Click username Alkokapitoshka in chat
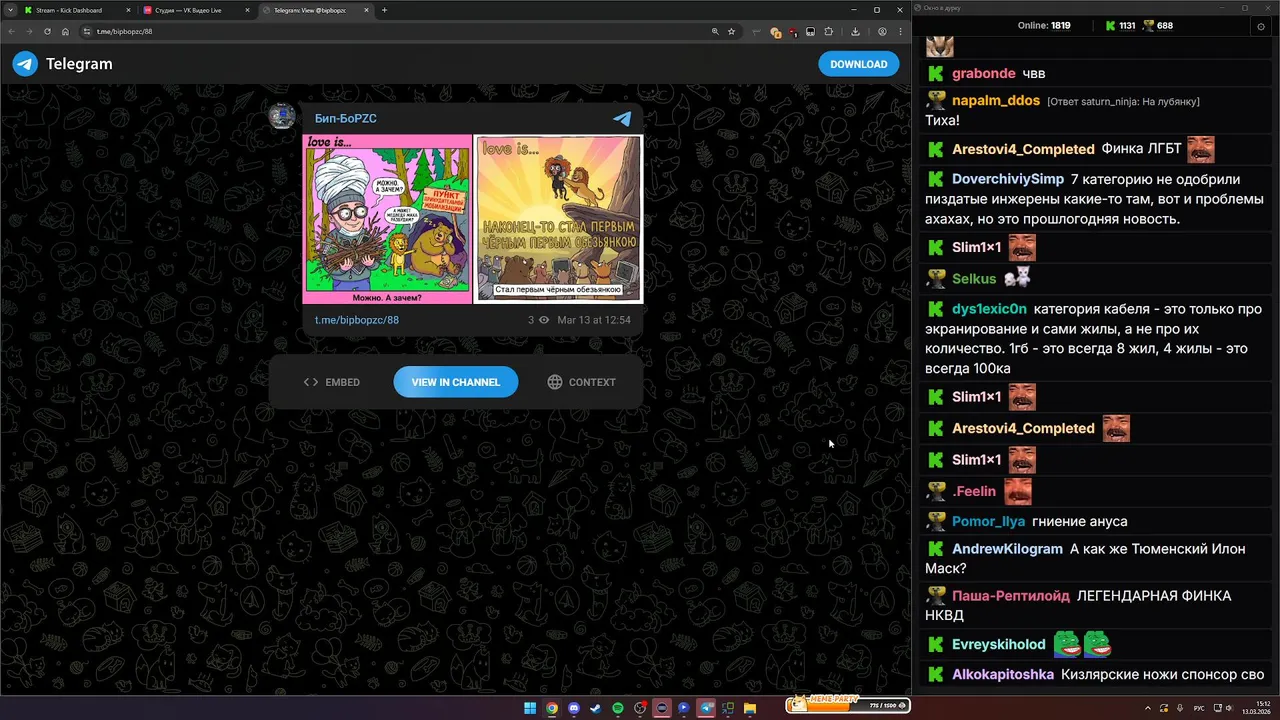Viewport: 1280px width, 720px height. [1003, 675]
